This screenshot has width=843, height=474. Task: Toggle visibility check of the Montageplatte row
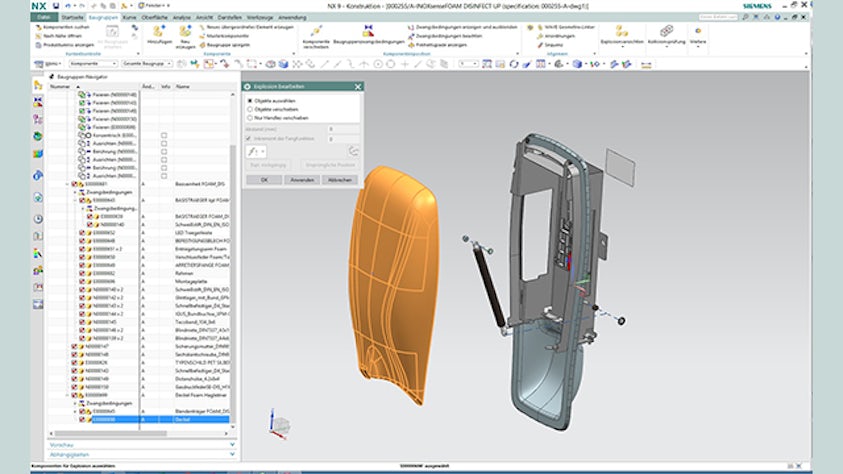[x=82, y=281]
